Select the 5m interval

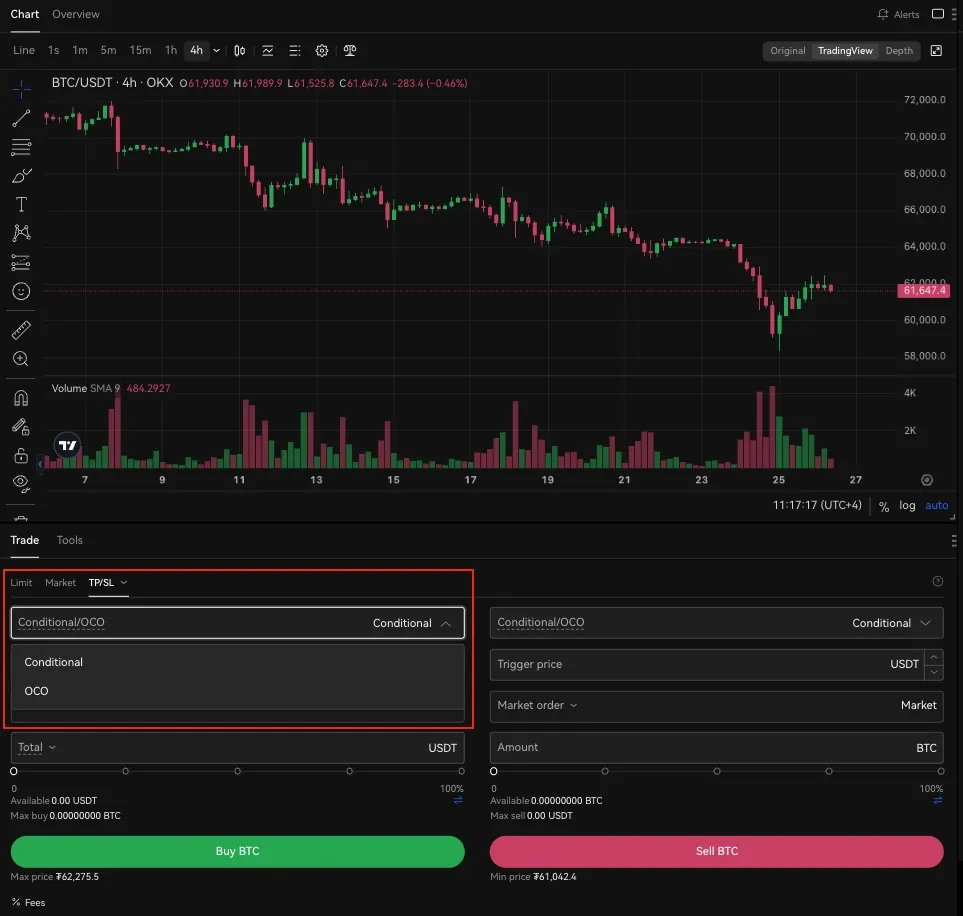click(x=108, y=50)
